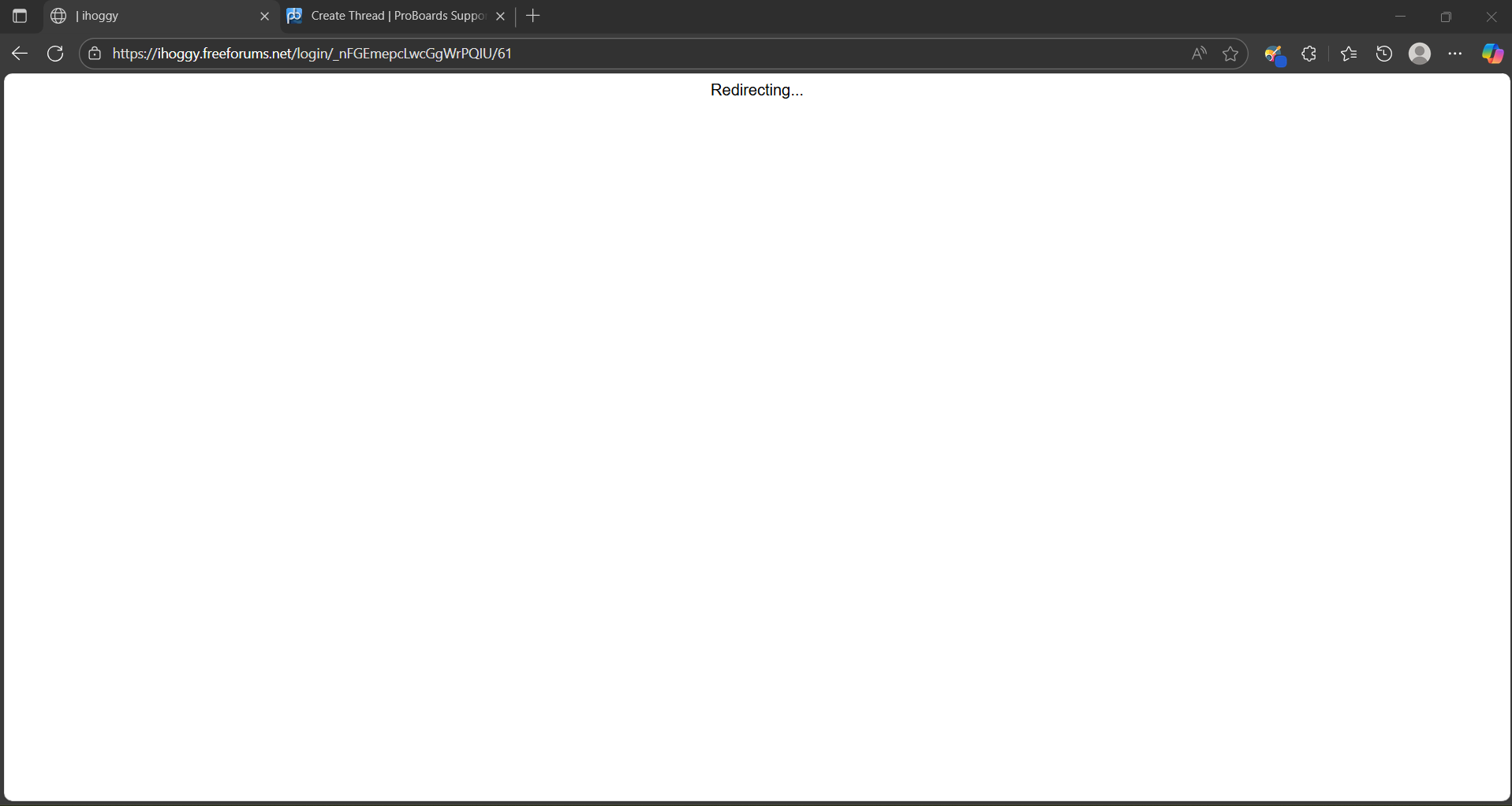
Task: Restore down the browser window
Action: [1446, 16]
